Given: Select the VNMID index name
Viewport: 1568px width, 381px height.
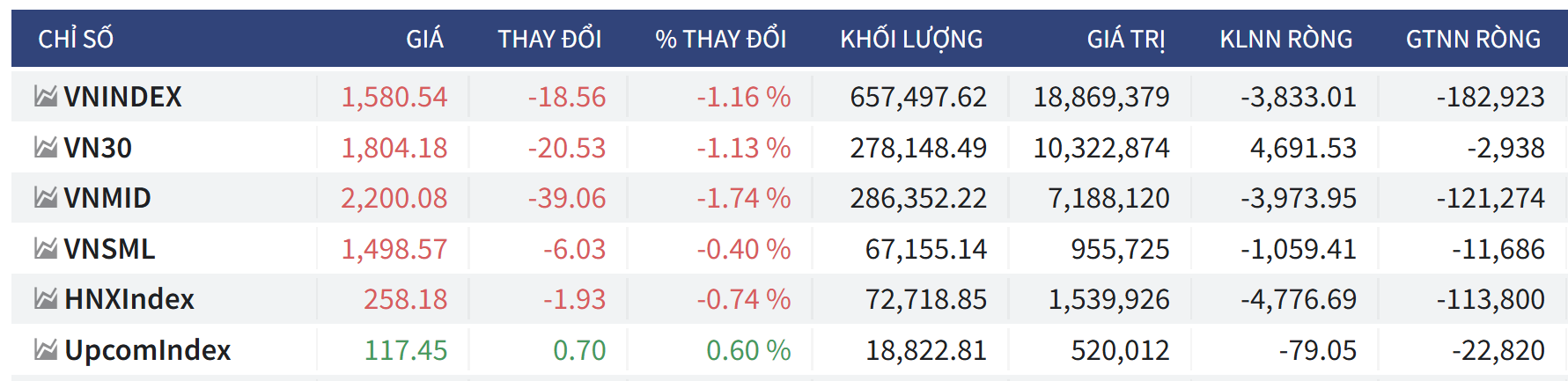Looking at the screenshot, I should click(x=107, y=198).
